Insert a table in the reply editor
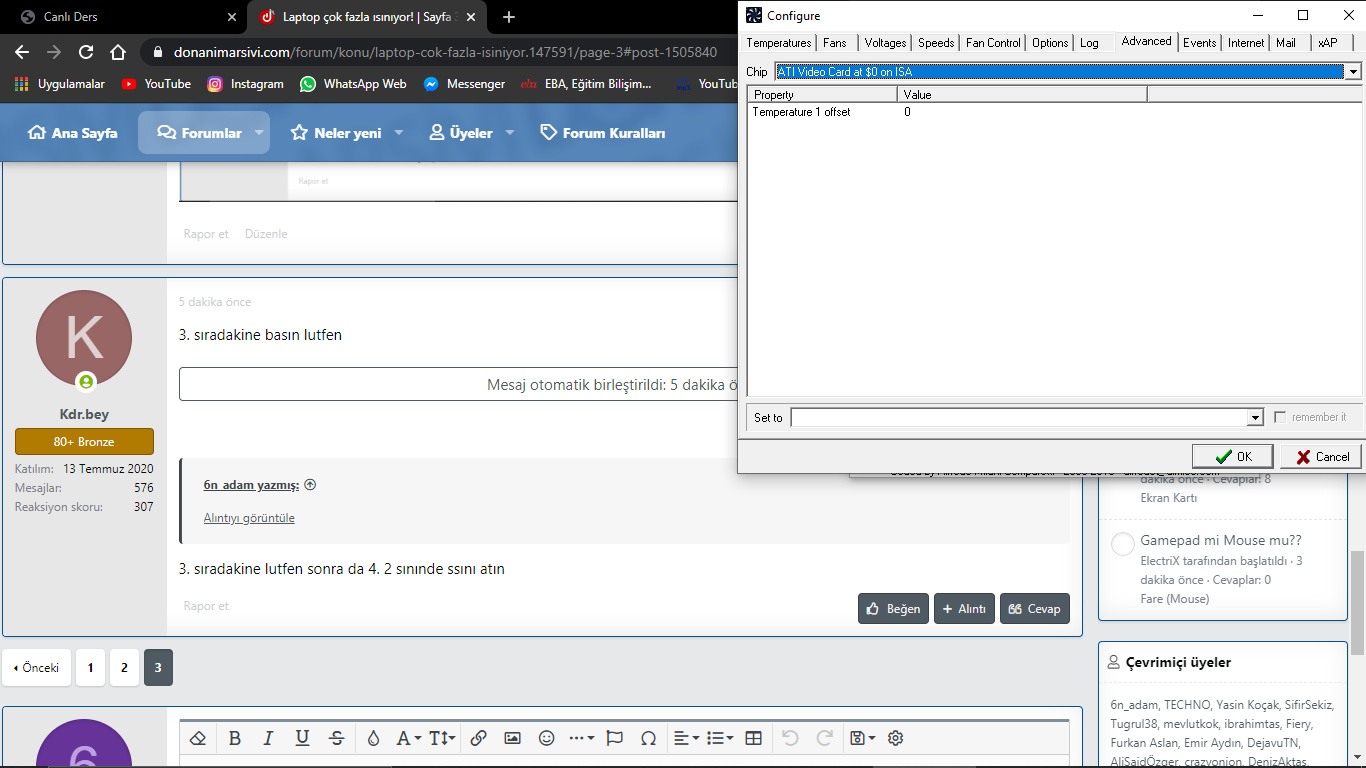 [754, 738]
